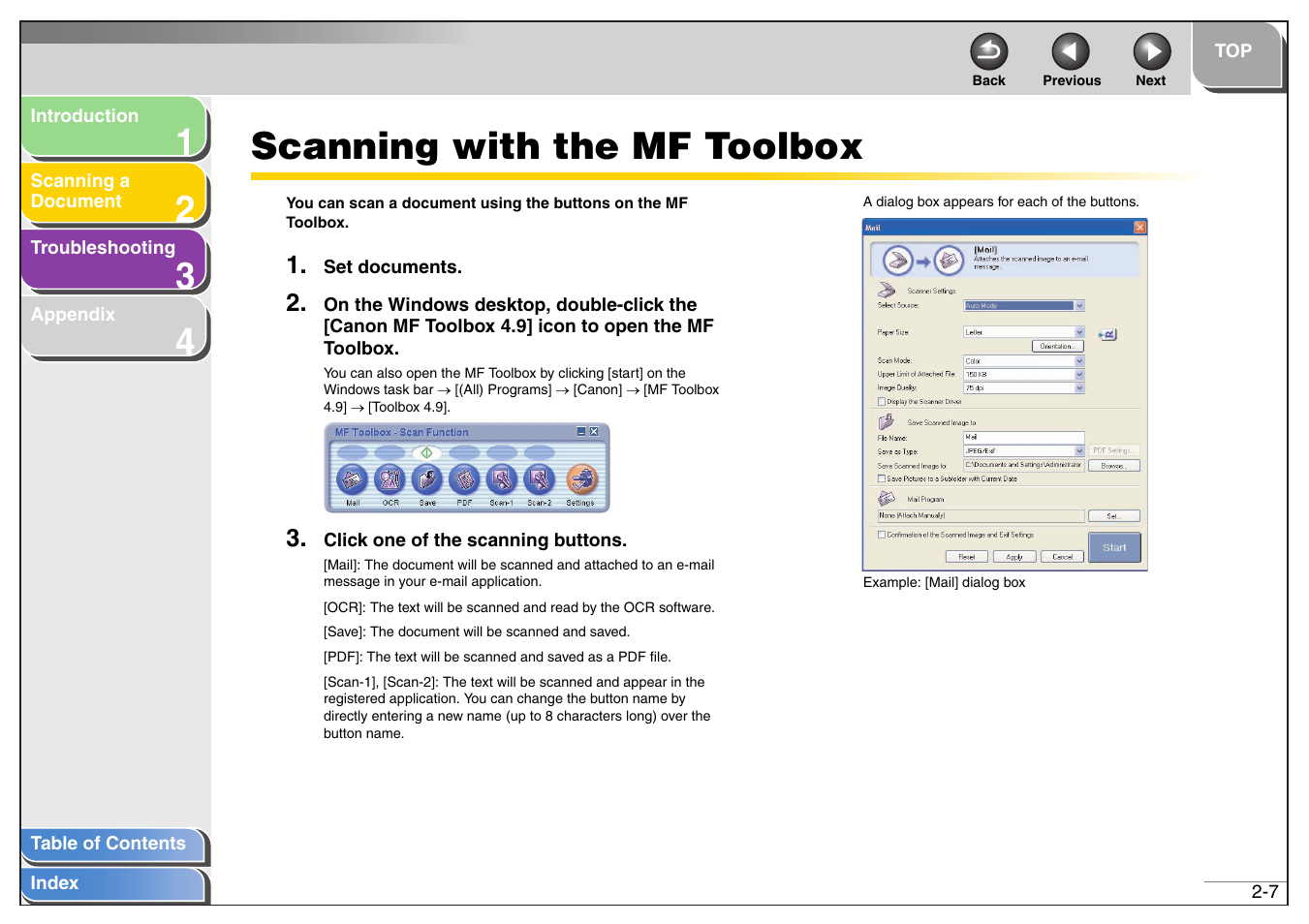
Task: Advance with the Next page arrow
Action: point(1152,51)
